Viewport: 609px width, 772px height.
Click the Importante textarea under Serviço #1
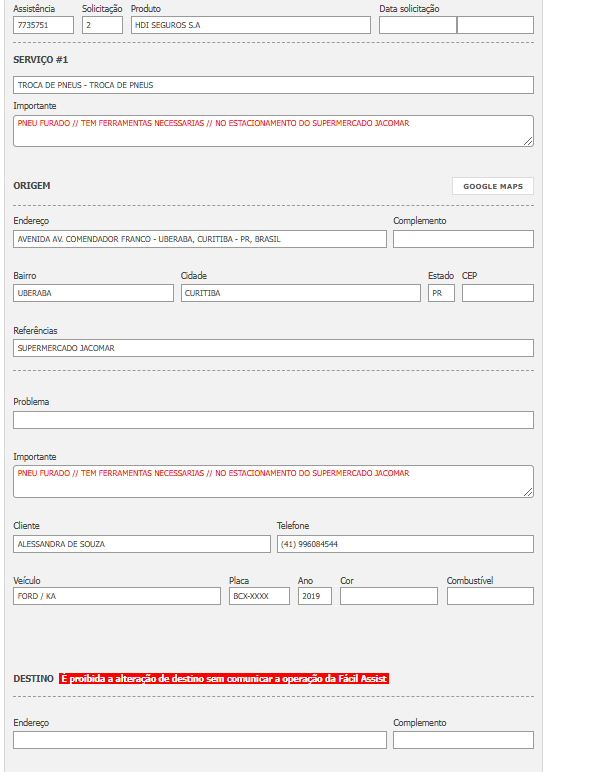click(273, 131)
